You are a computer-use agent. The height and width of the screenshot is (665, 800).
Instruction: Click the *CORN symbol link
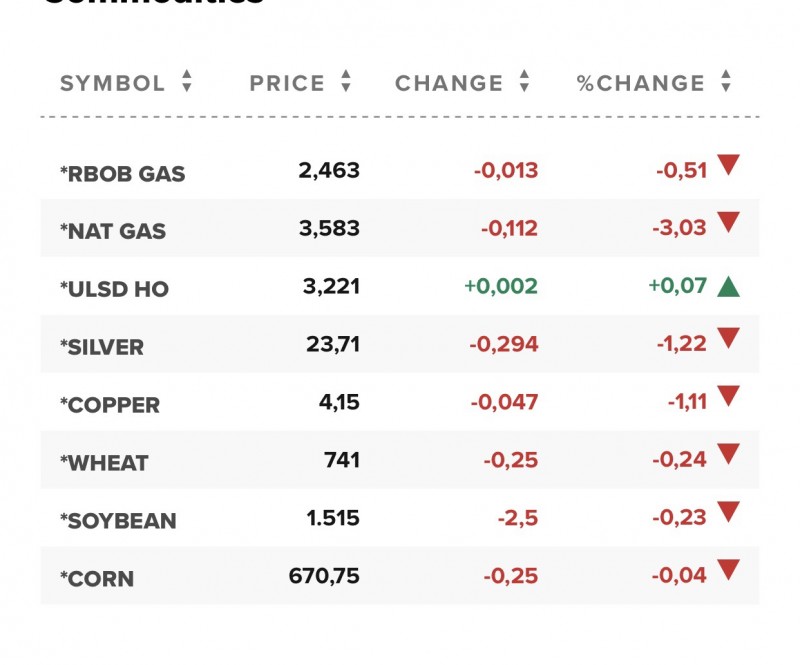[97, 580]
